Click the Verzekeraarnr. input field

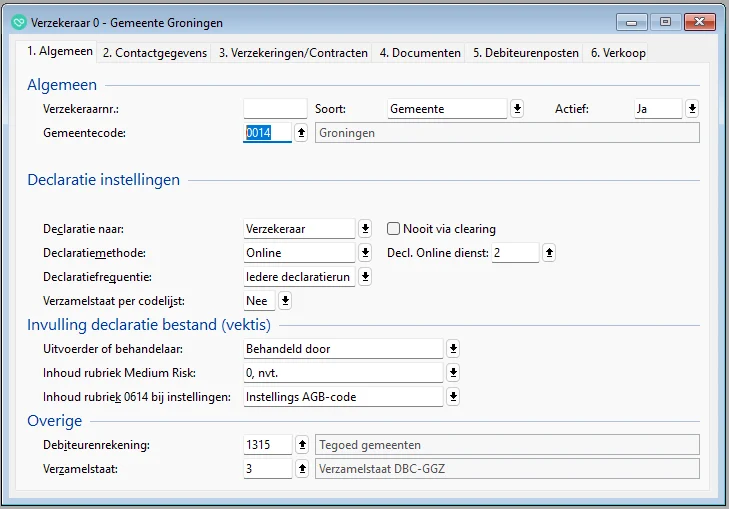click(275, 108)
